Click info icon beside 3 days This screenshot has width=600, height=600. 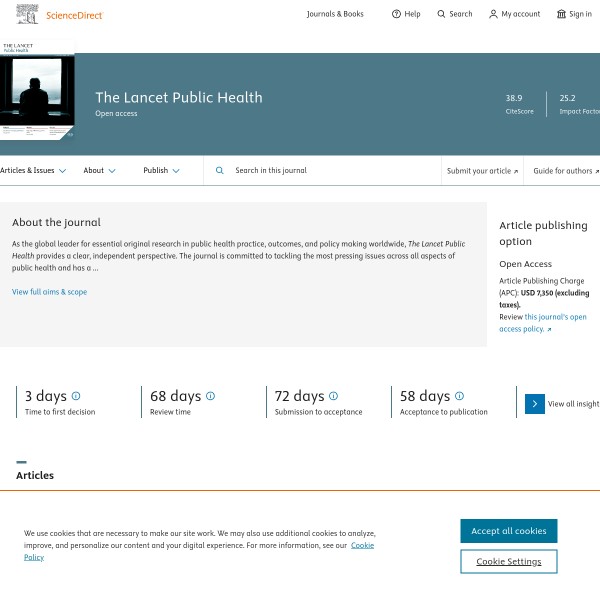76,396
